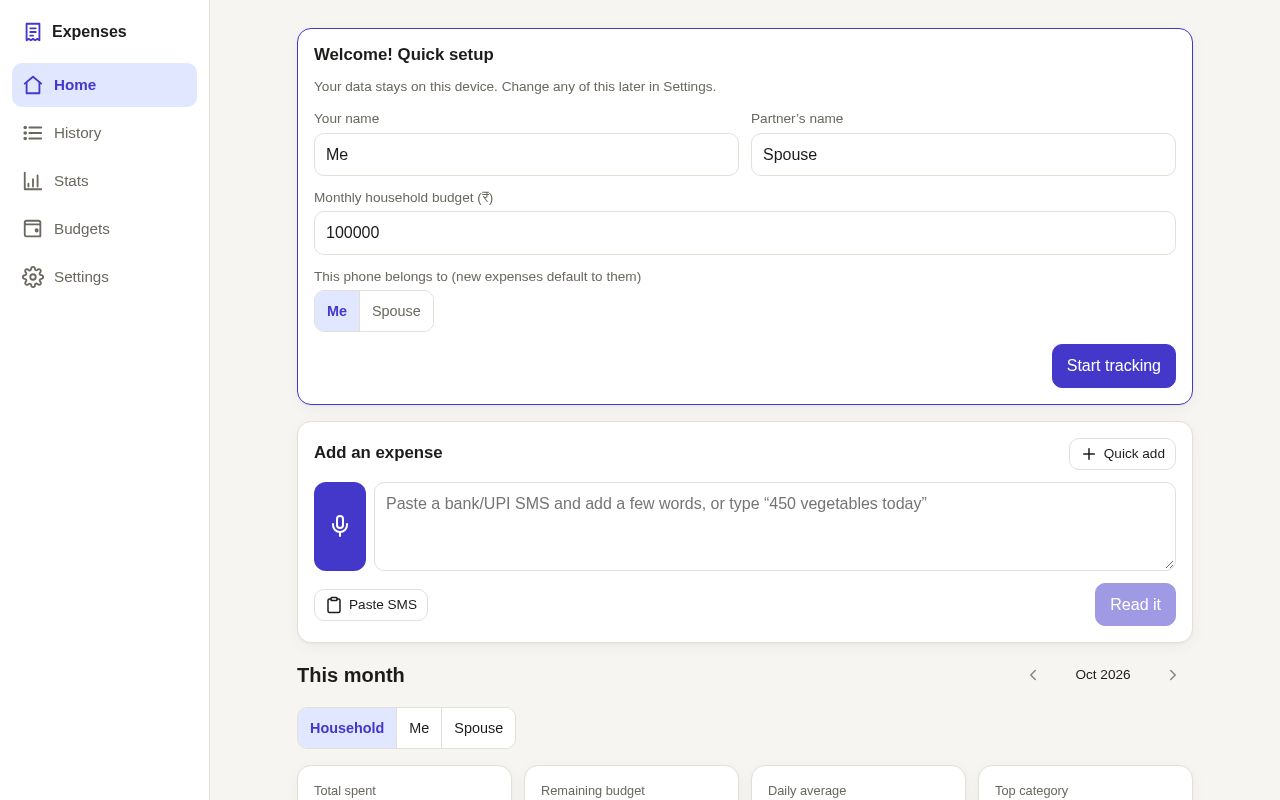Focus the Partner's name input field
Viewport: 1280px width, 800px height.
pos(963,155)
